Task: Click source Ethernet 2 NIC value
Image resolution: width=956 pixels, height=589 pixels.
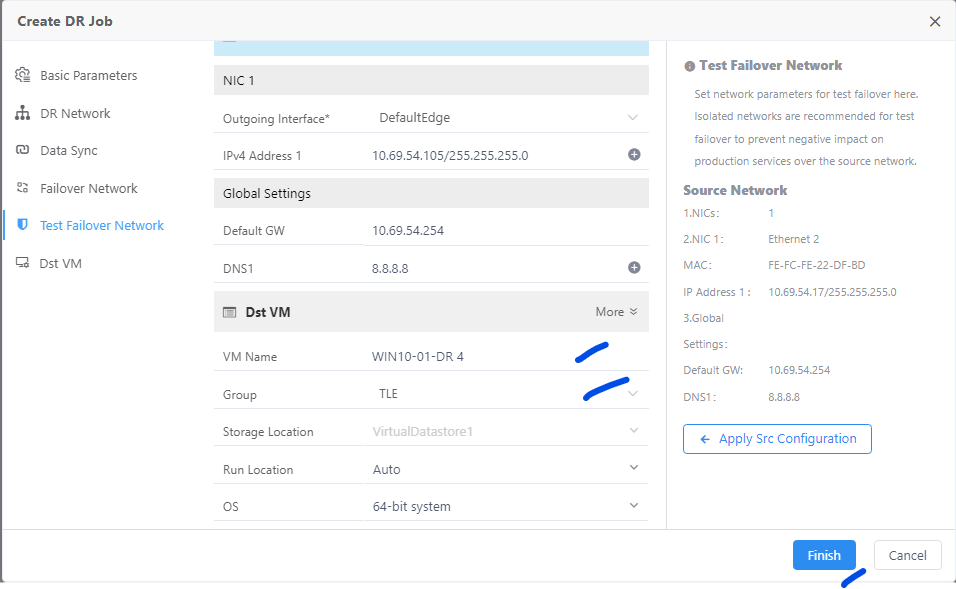Action: pyautogui.click(x=793, y=239)
